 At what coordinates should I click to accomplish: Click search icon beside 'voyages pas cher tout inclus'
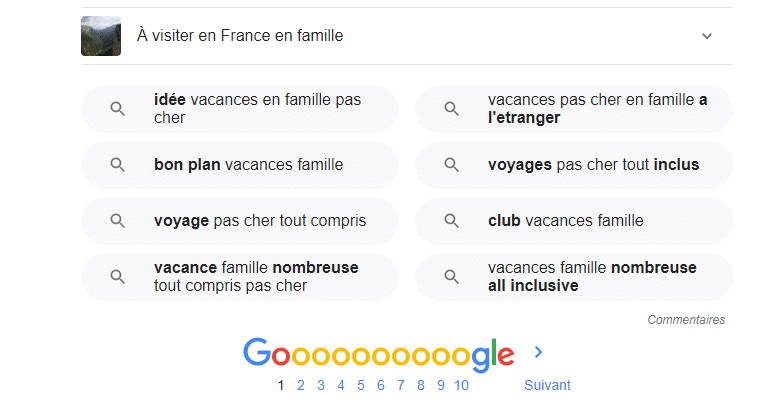tap(451, 165)
